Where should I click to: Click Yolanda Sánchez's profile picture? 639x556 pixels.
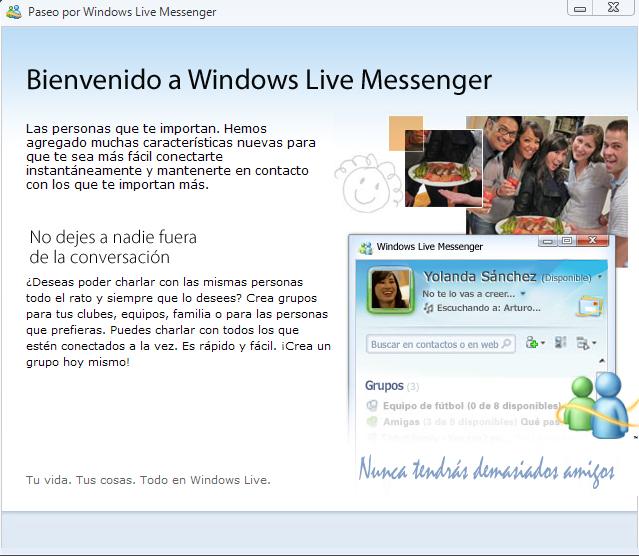[x=391, y=291]
